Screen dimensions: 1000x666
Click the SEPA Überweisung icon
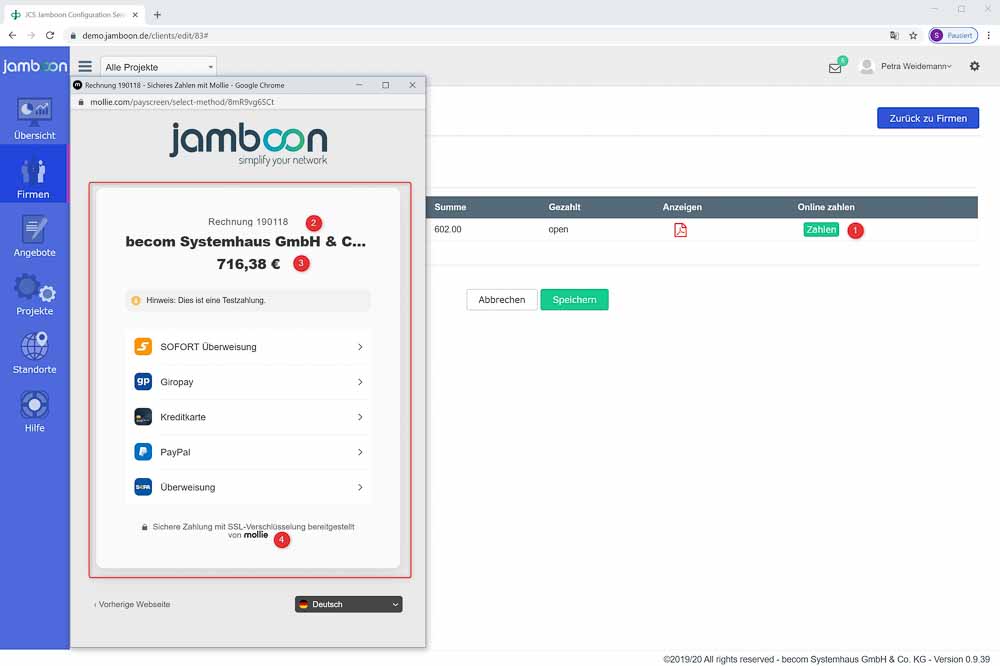point(143,487)
